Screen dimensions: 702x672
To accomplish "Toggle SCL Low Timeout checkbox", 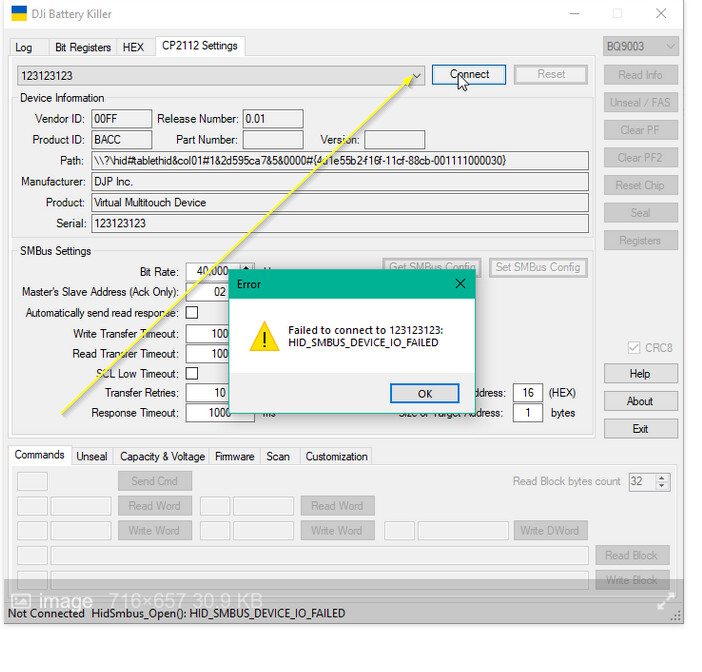I will click(x=192, y=373).
